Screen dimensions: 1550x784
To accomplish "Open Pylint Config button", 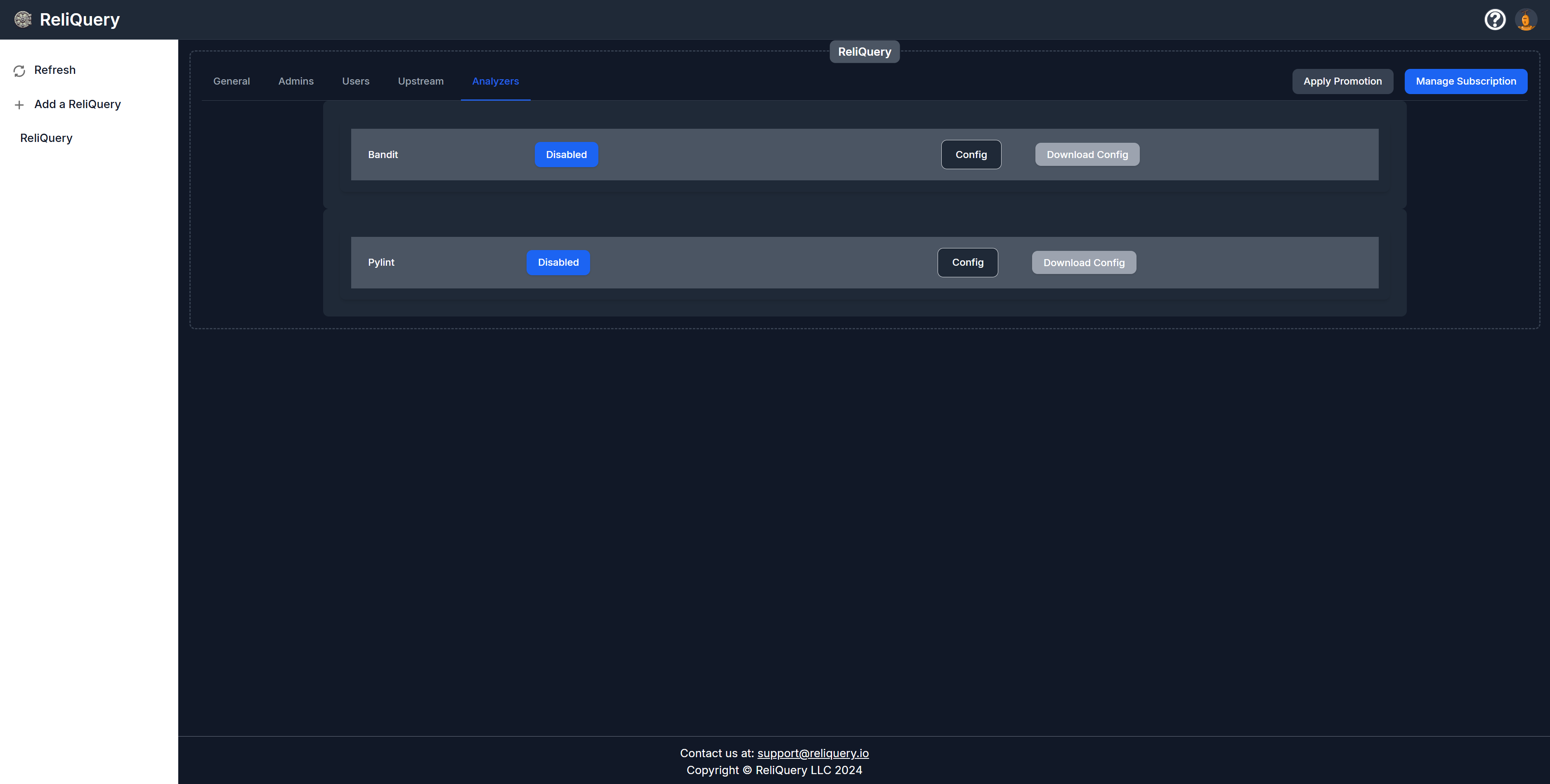I will click(x=967, y=262).
